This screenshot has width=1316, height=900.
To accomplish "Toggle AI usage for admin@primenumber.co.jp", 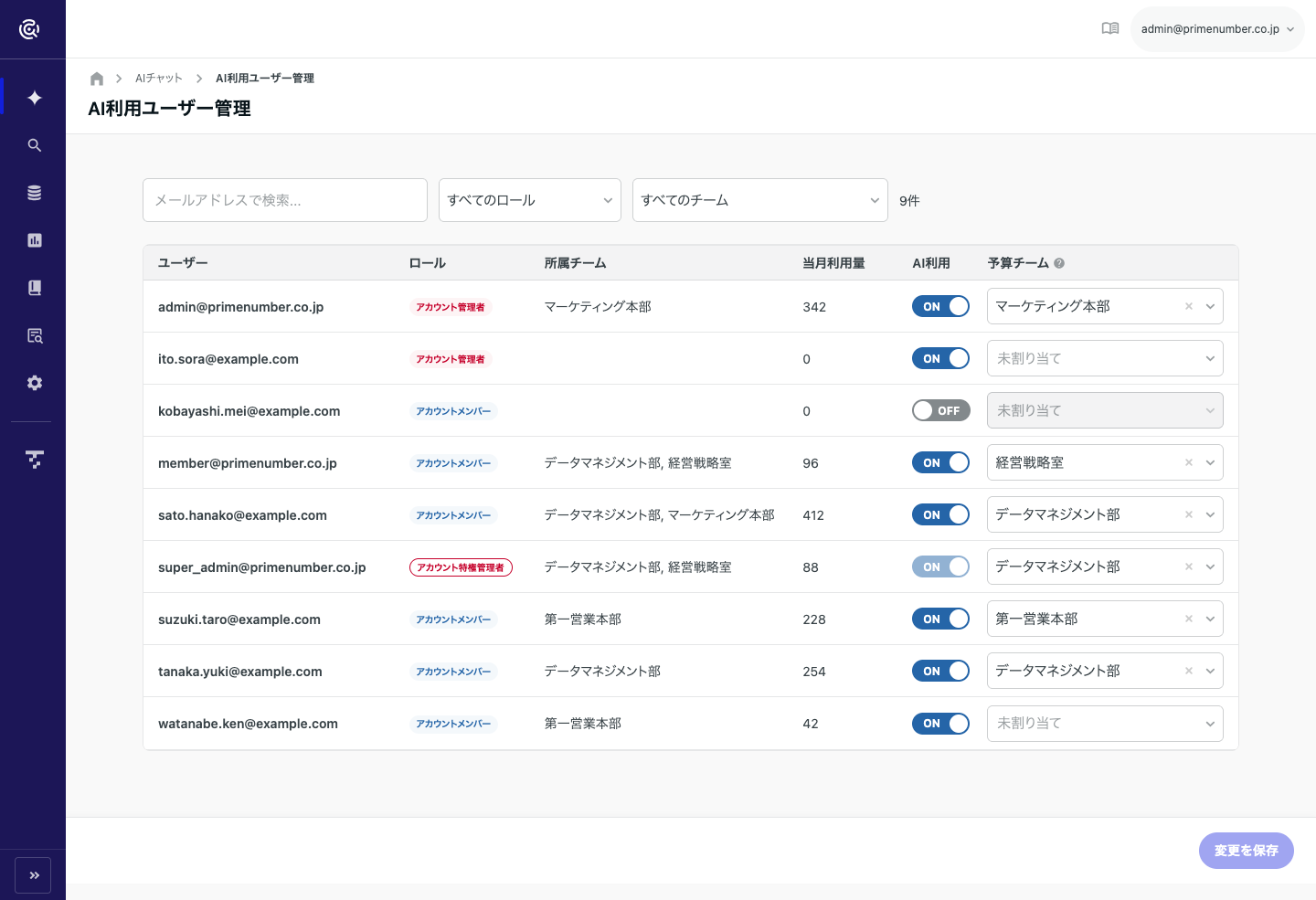I will tap(940, 306).
